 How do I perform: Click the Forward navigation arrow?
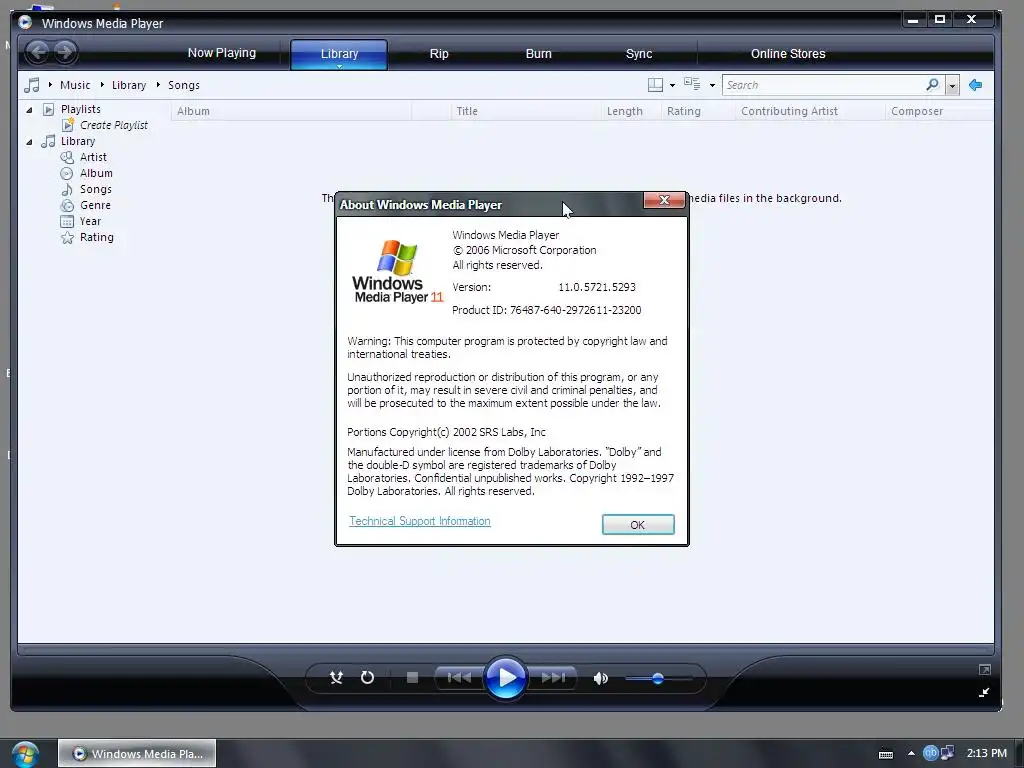tap(65, 52)
